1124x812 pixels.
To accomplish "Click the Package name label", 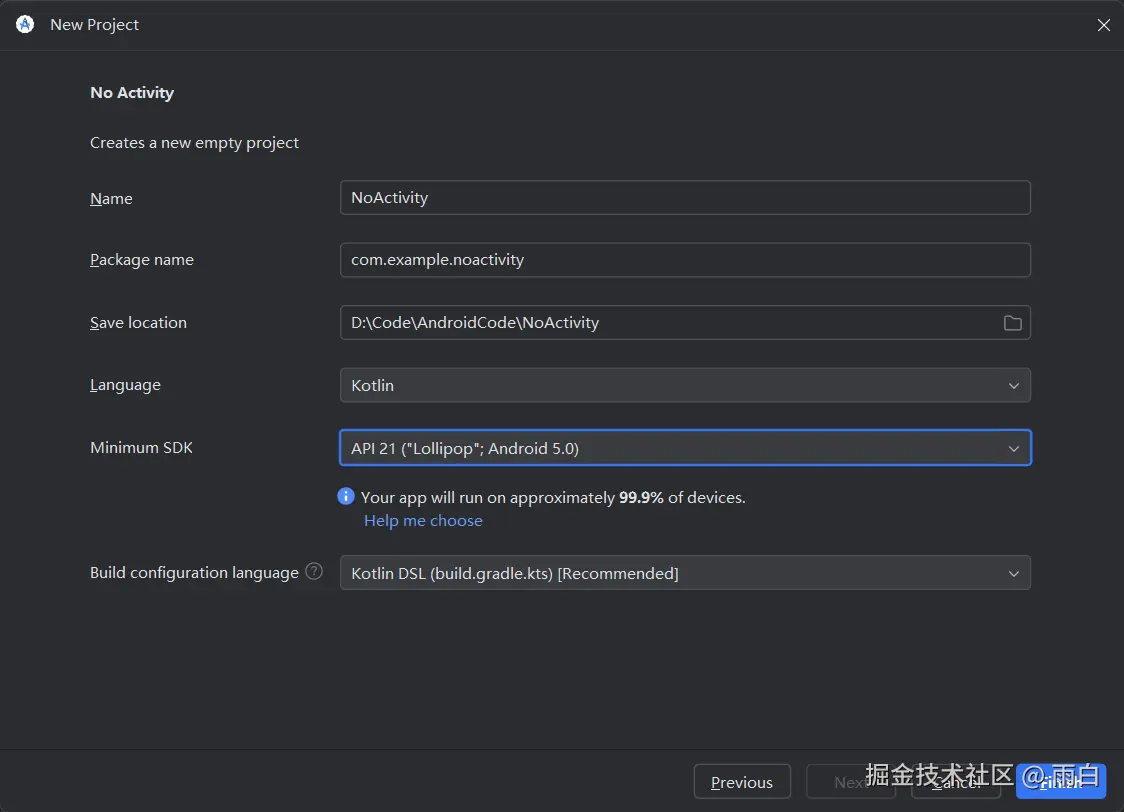I will click(x=142, y=260).
